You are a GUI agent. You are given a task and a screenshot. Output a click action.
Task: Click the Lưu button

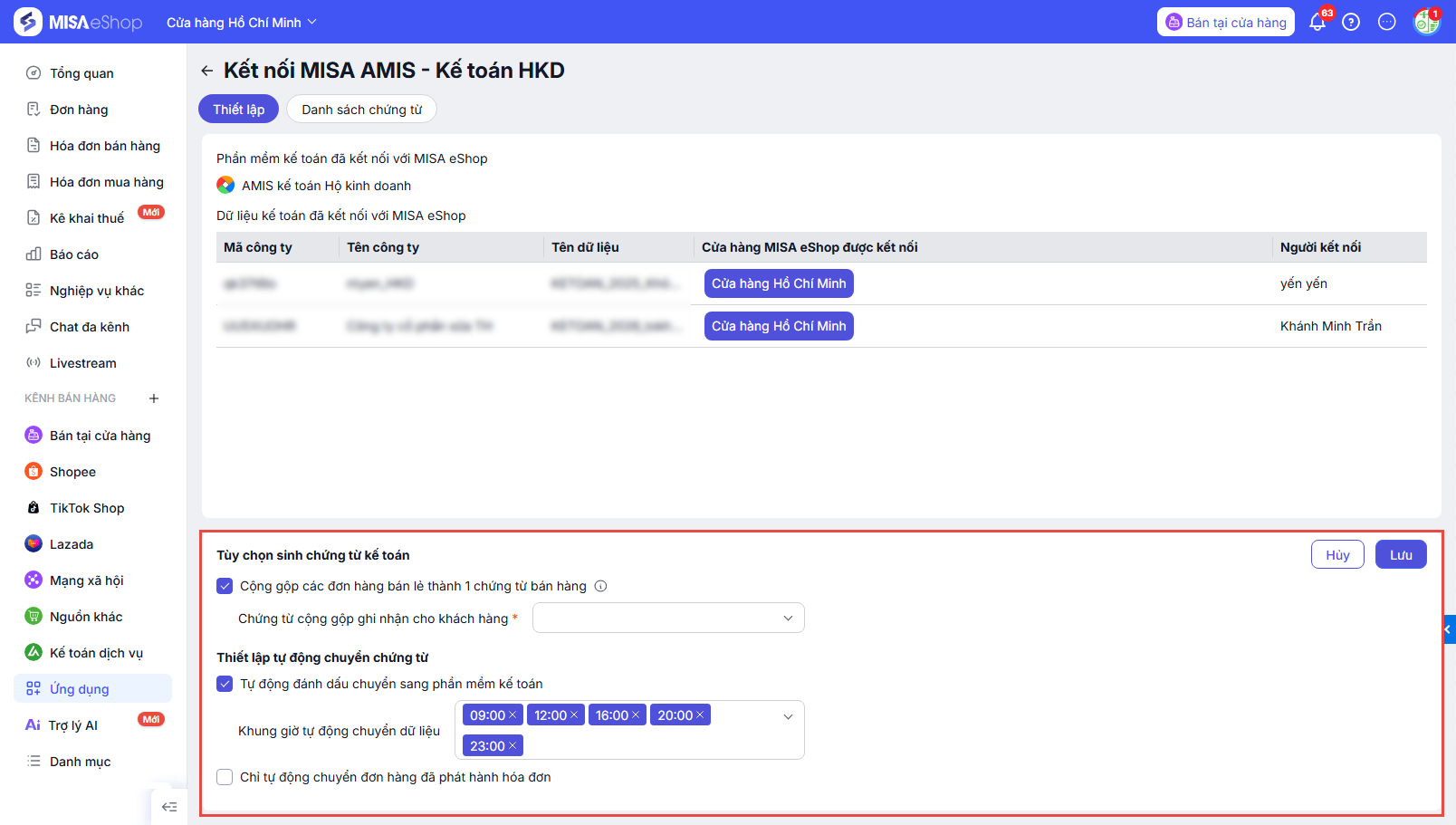click(x=1401, y=555)
